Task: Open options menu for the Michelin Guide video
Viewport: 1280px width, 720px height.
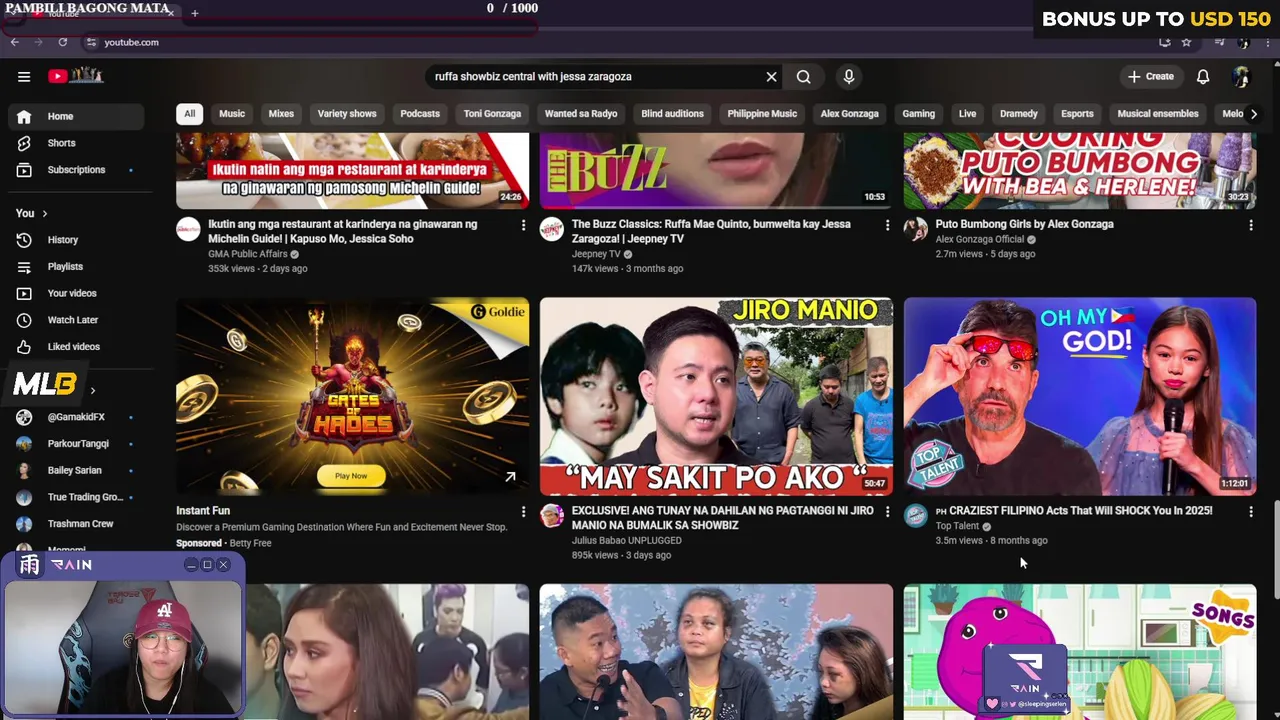Action: (523, 226)
